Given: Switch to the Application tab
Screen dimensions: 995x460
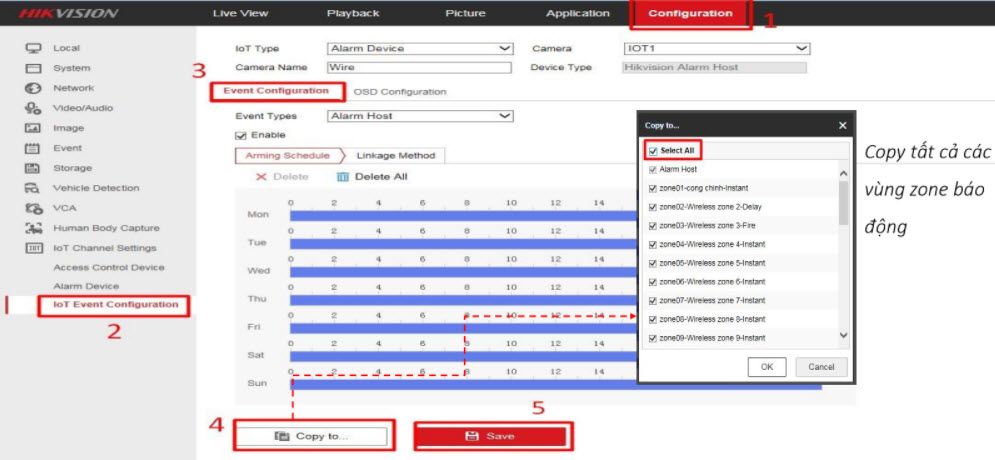Looking at the screenshot, I should tap(577, 13).
